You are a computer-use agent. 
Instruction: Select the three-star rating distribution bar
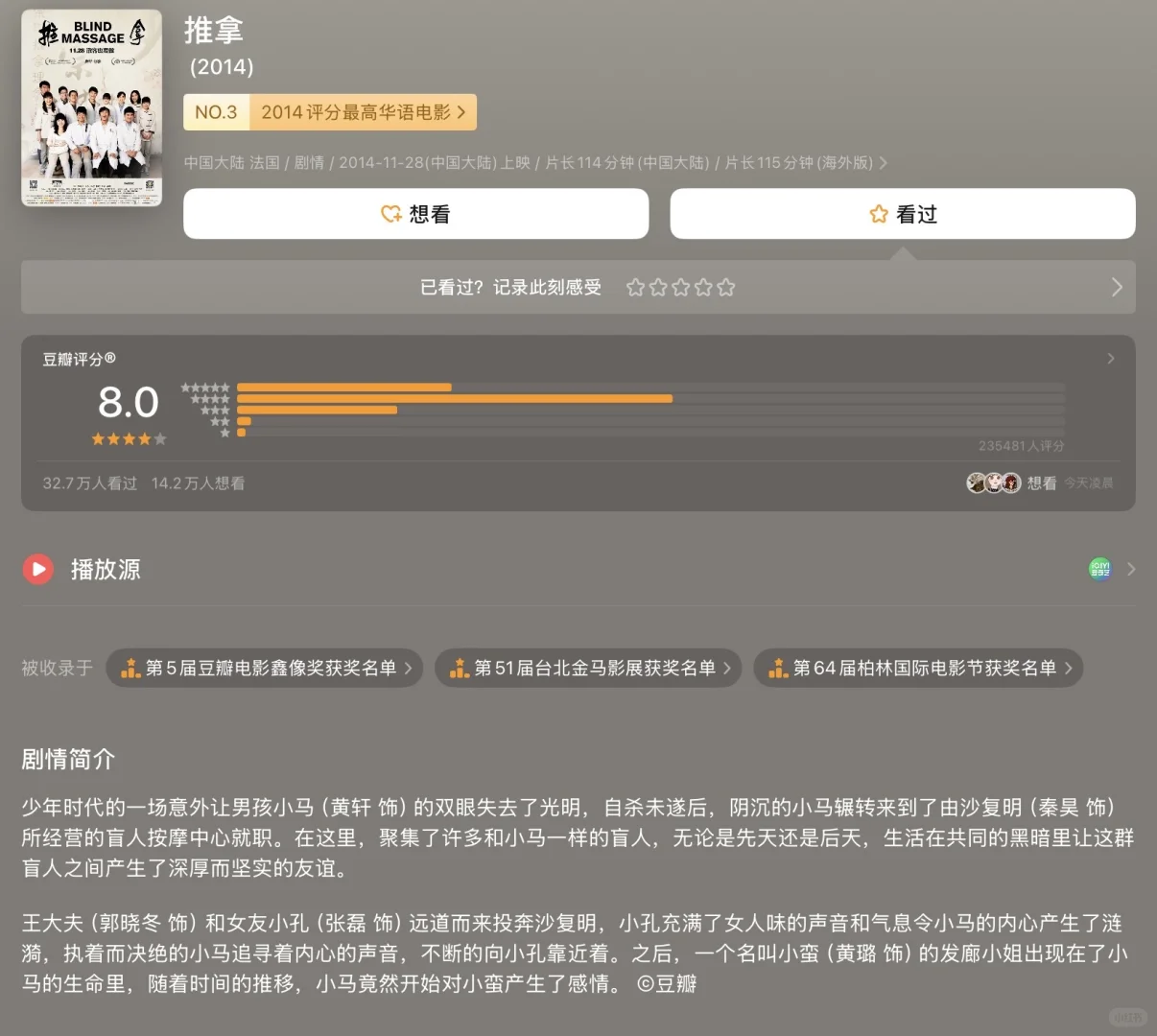click(x=650, y=410)
